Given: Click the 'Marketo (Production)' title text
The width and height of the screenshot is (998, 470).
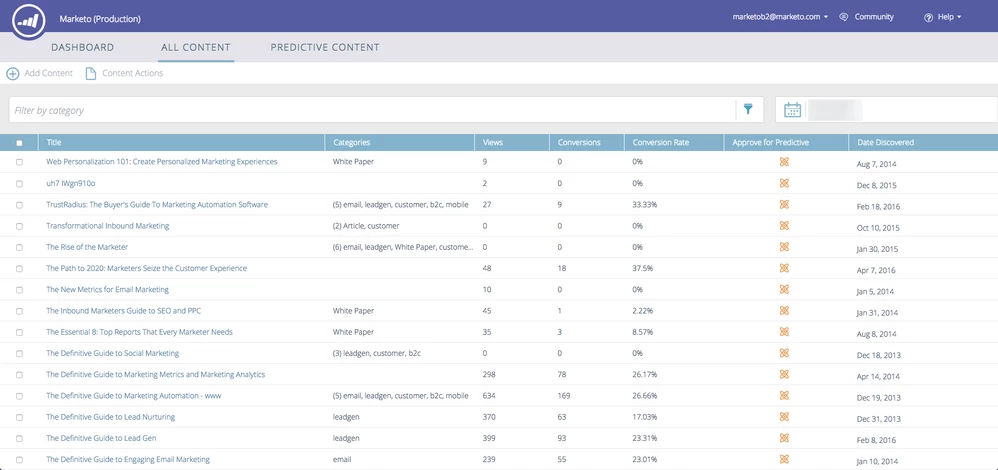Looking at the screenshot, I should [100, 19].
